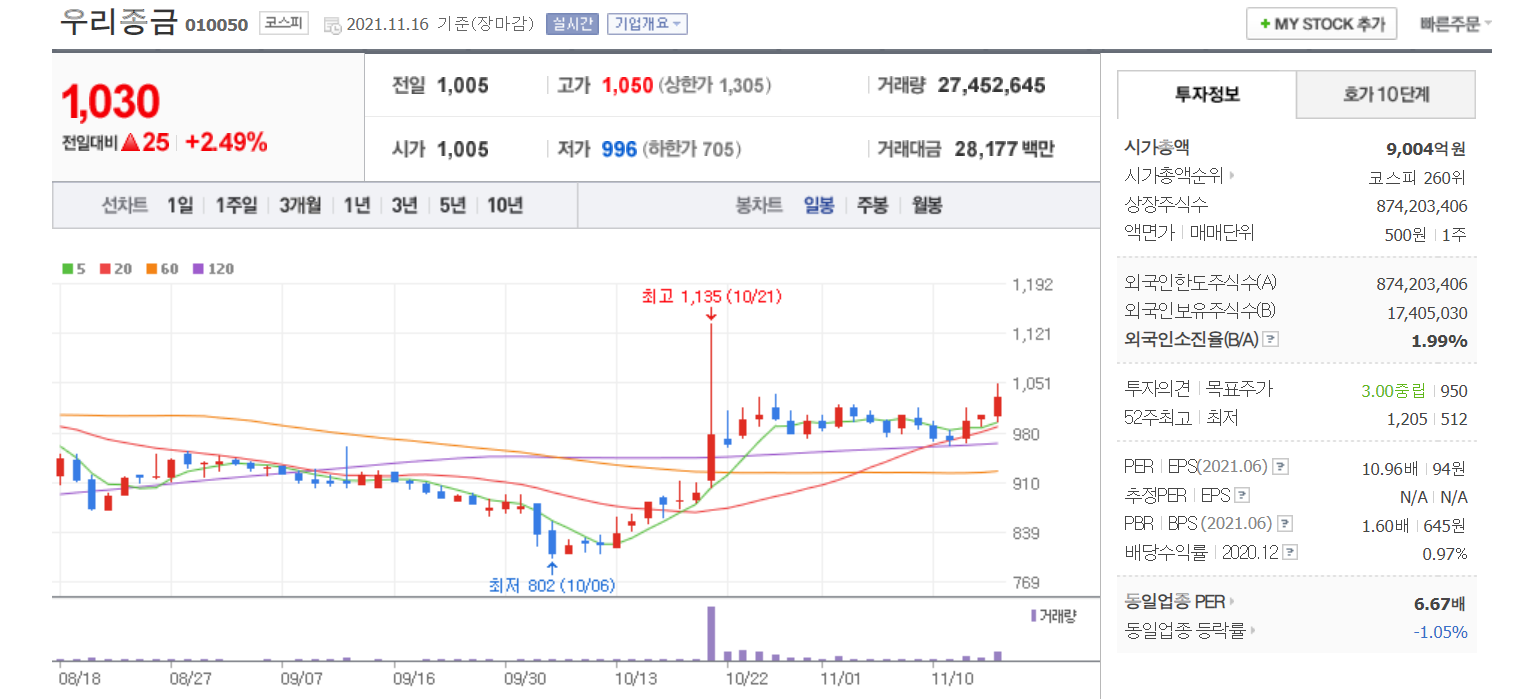Select the 3개월 line chart period
Image resolution: width=1513 pixels, height=699 pixels.
300,206
